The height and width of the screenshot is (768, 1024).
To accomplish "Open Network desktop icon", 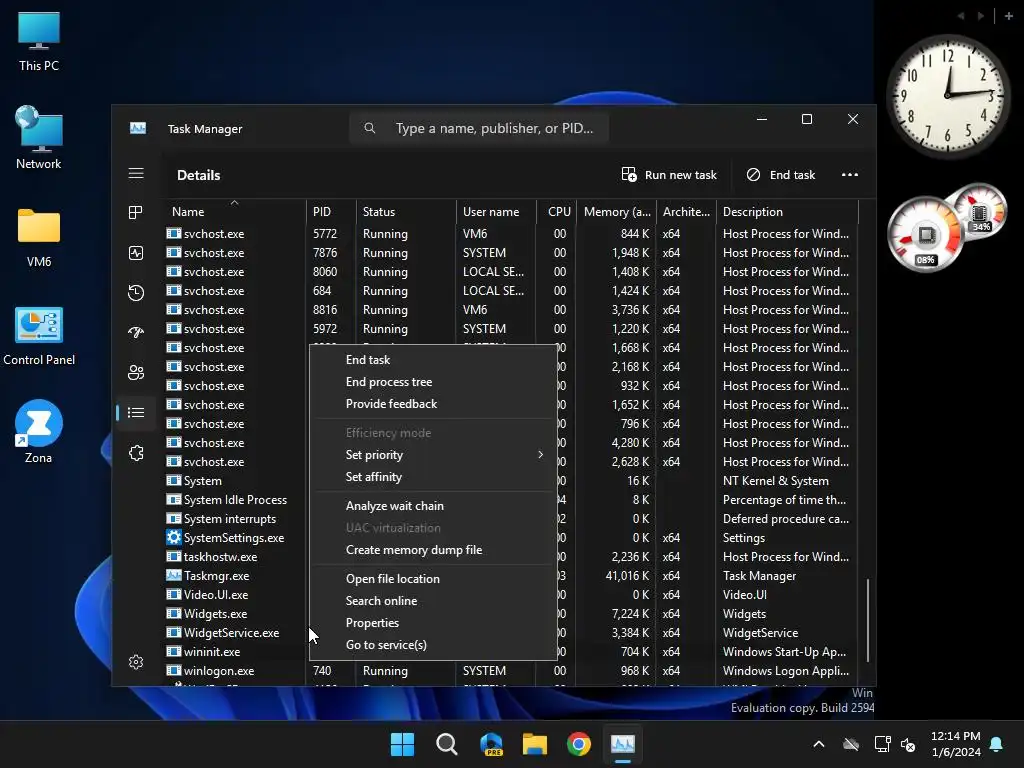I will pos(39,138).
